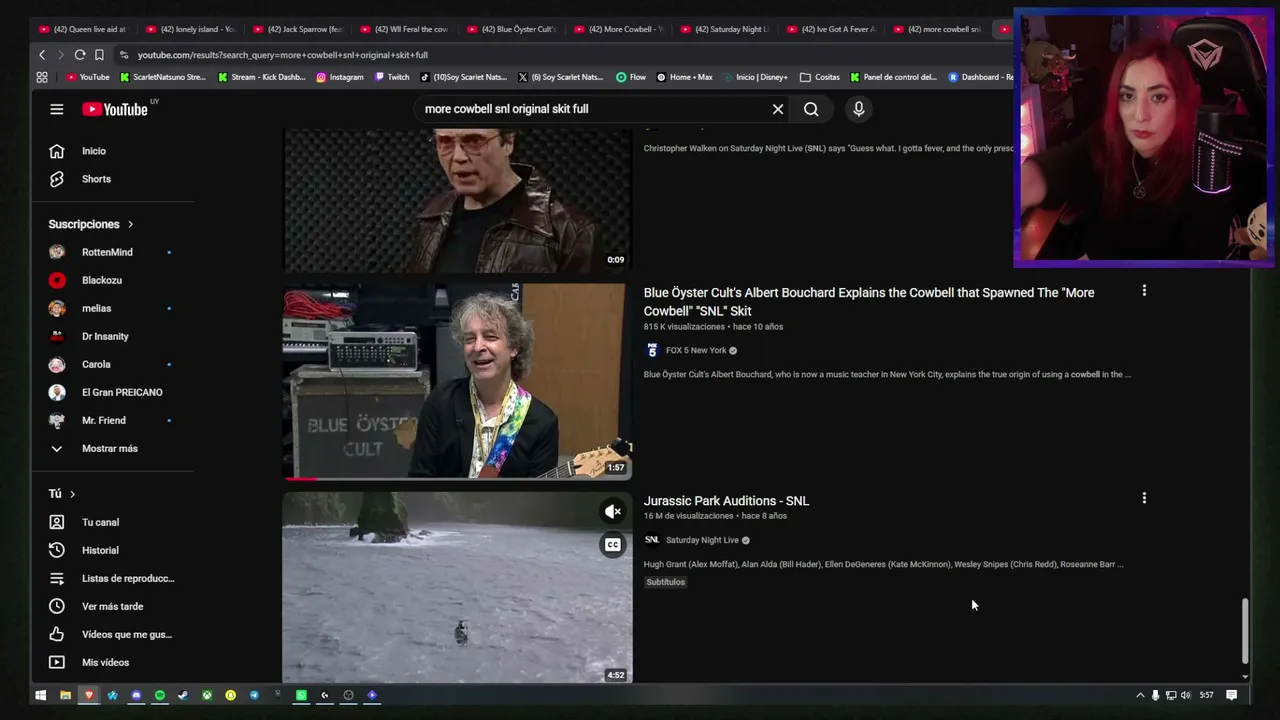Start voice search with the microphone icon
This screenshot has height=720, width=1280.
858,109
